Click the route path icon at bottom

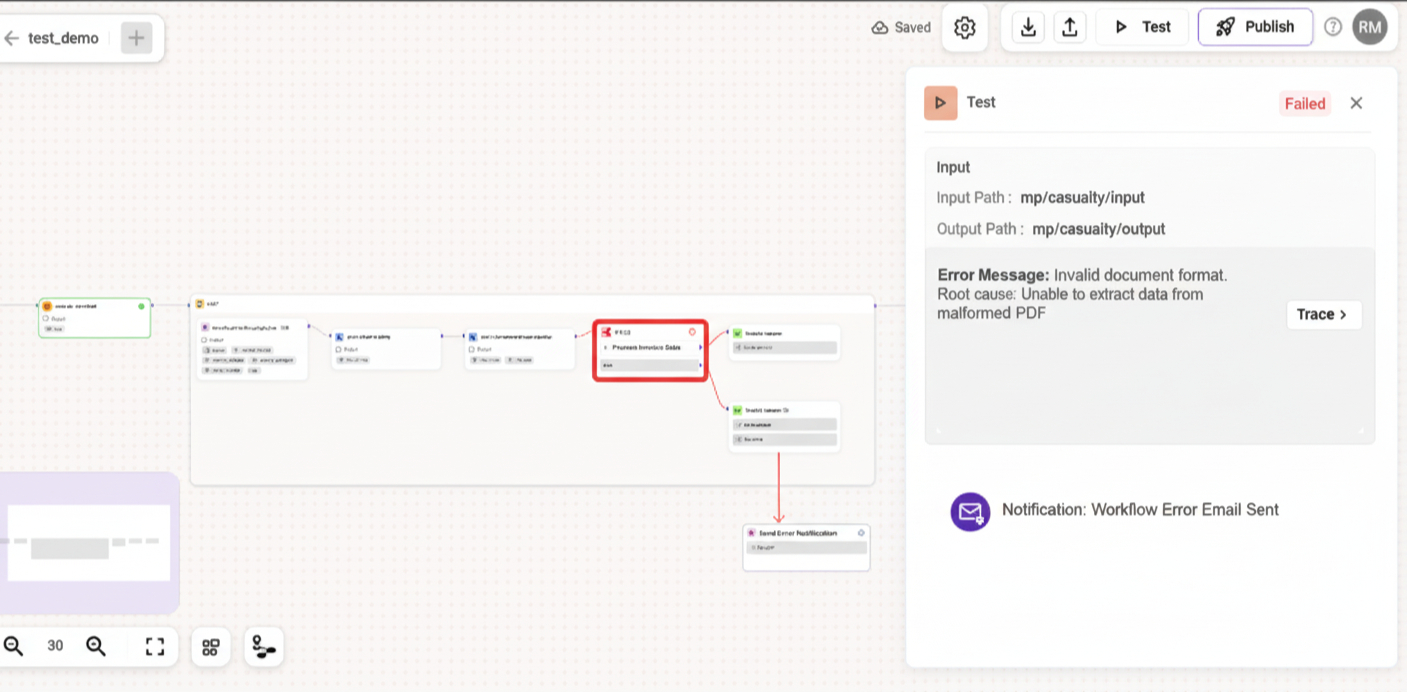point(264,647)
